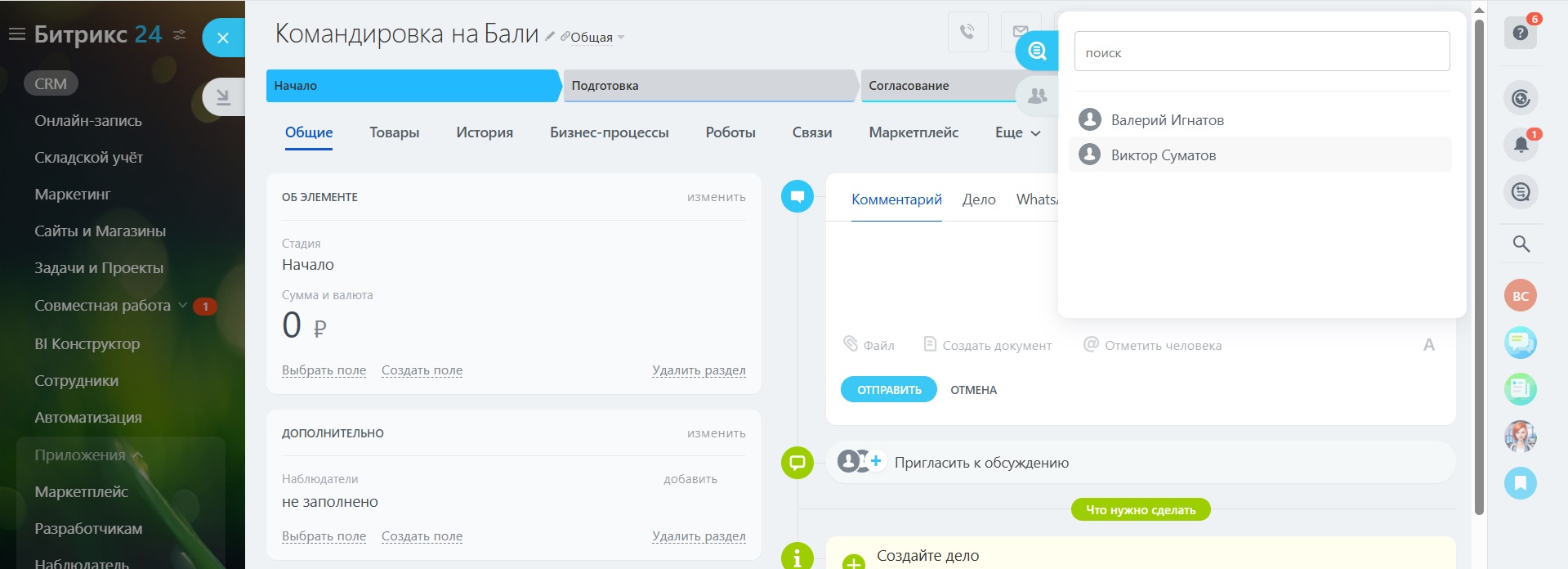Open the assistant girl avatar

pos(1521,437)
